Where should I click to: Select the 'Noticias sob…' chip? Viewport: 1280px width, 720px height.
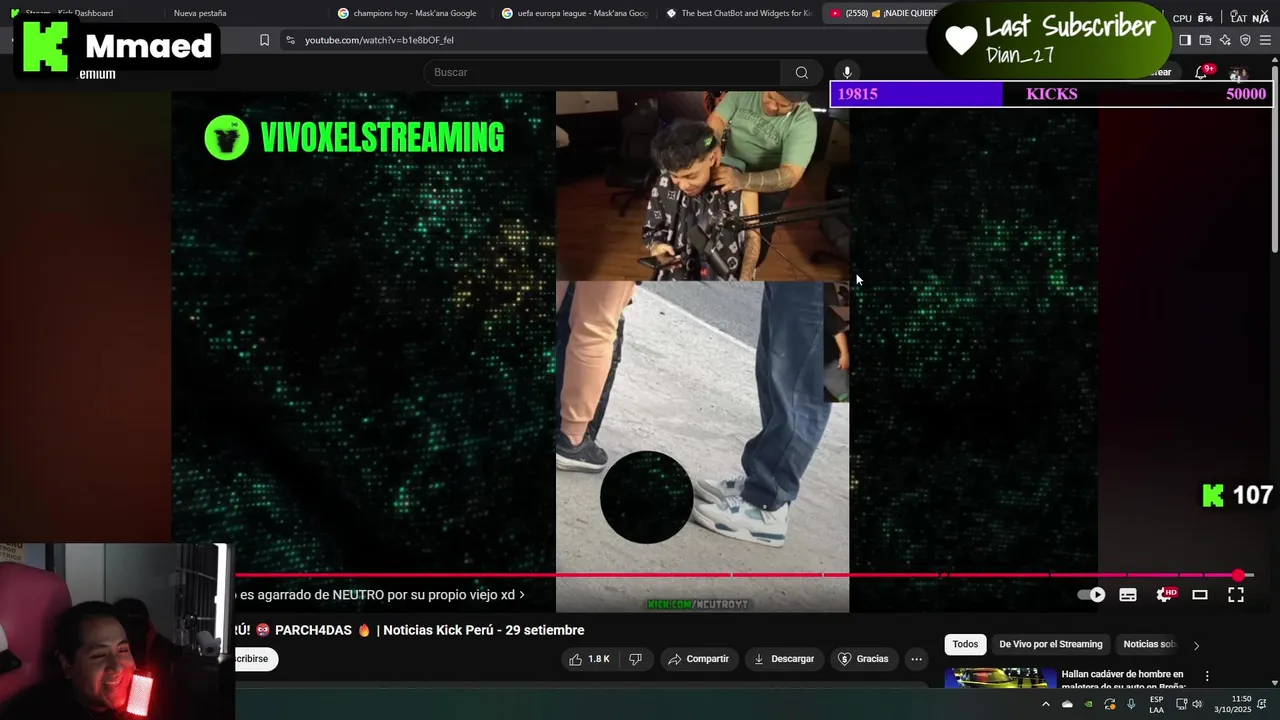(1149, 645)
